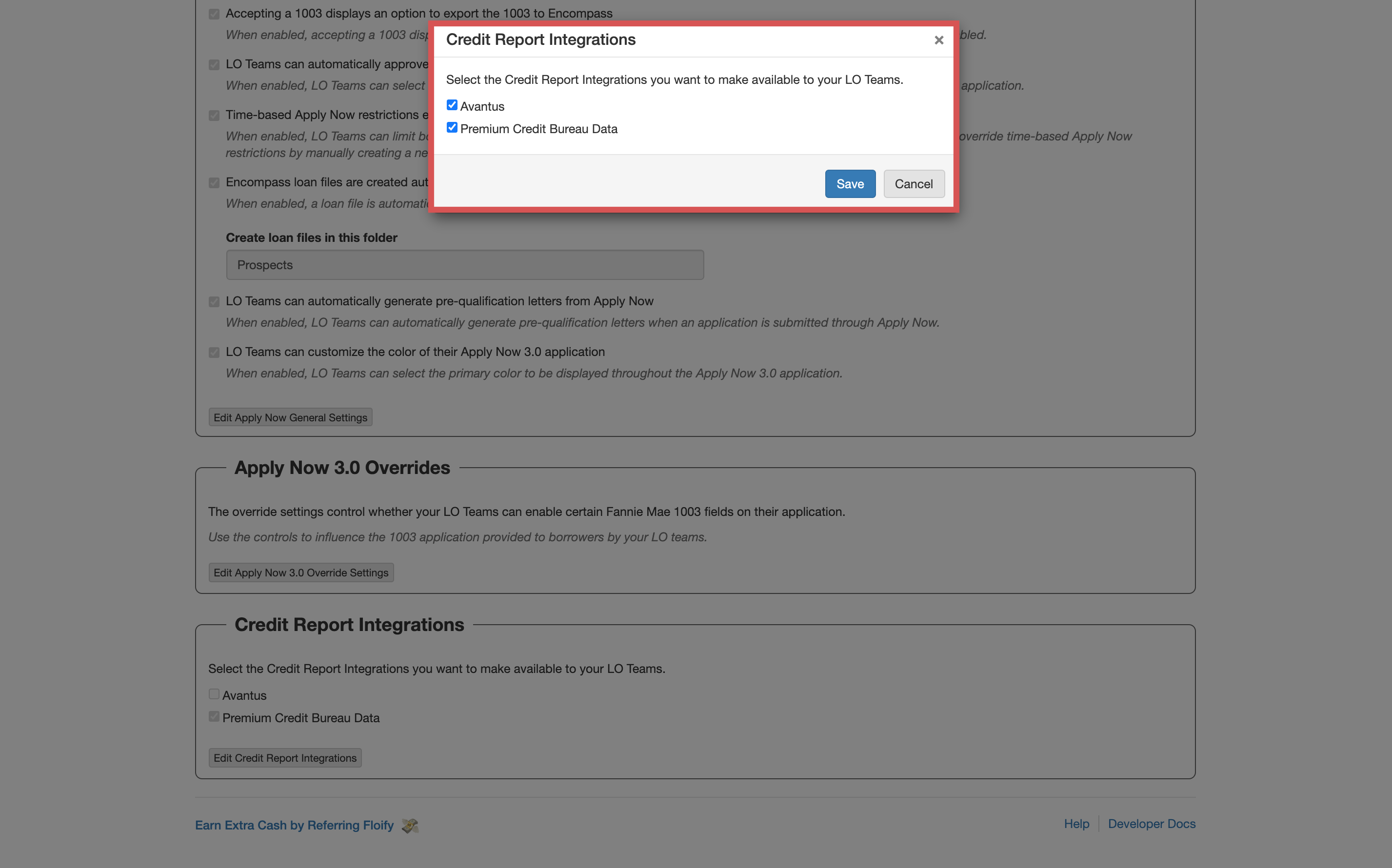Uncheck Premium Credit Bureau Data in the dialog
Viewport: 1392px width, 868px height.
coord(452,127)
